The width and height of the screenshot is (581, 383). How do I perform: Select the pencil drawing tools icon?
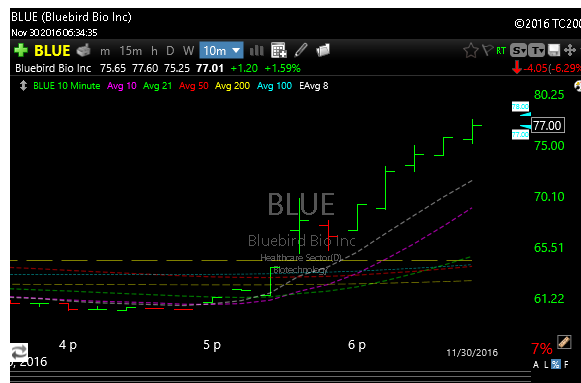click(301, 50)
